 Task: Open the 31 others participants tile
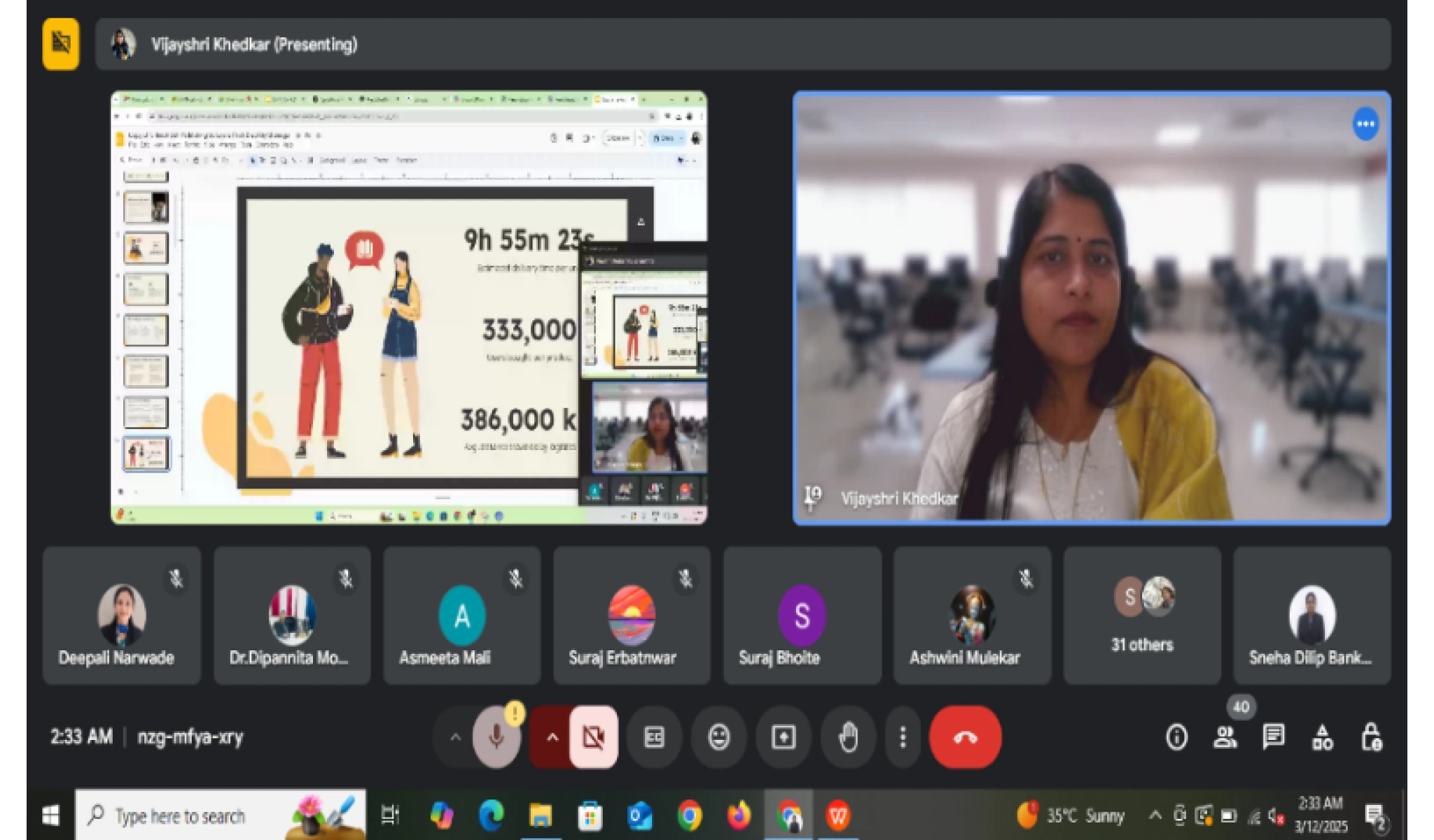pos(1142,615)
